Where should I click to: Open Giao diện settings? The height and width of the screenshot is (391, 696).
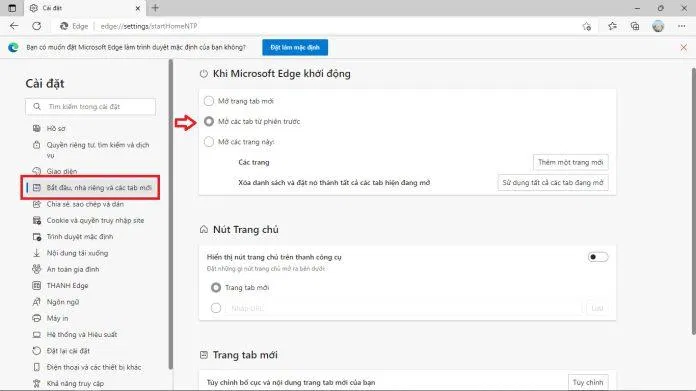coord(62,171)
